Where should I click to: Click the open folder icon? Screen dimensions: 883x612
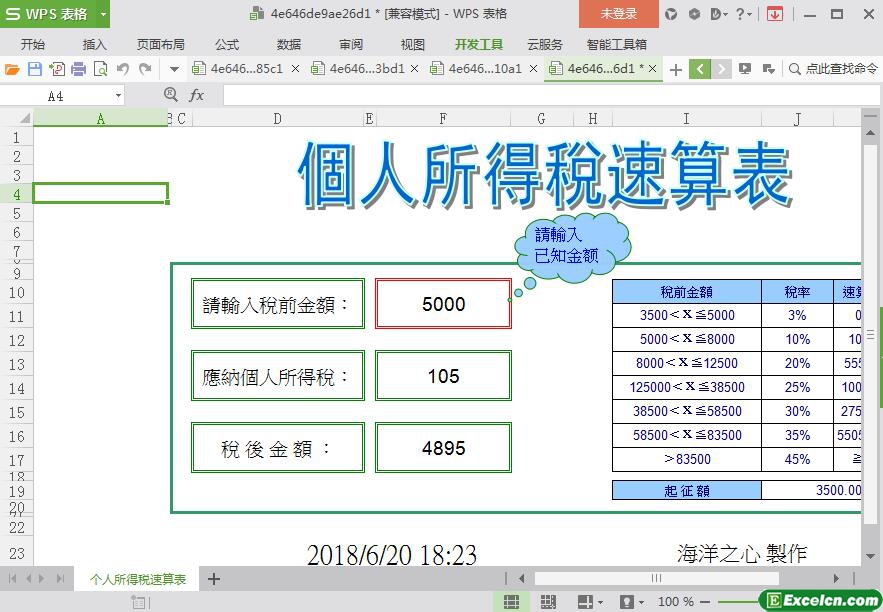[12, 69]
